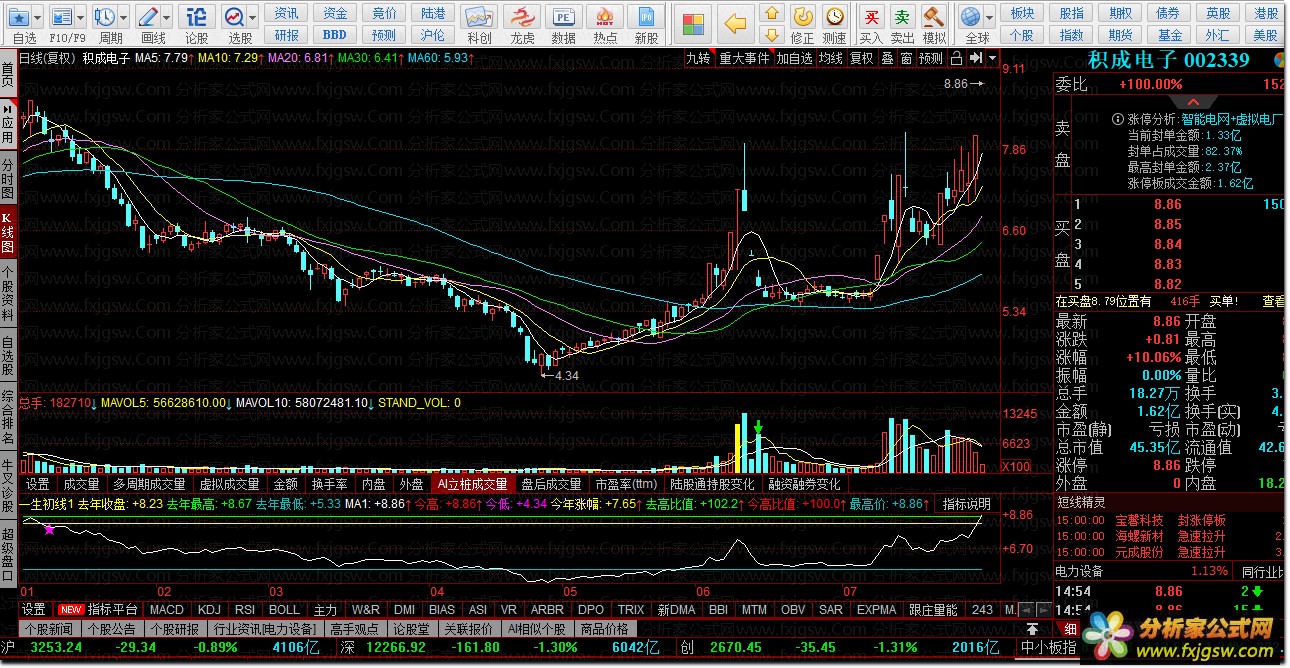Image resolution: width=1290 pixels, height=668 pixels.
Task: Expand the 自选 dropdown arrow
Action: coord(39,18)
